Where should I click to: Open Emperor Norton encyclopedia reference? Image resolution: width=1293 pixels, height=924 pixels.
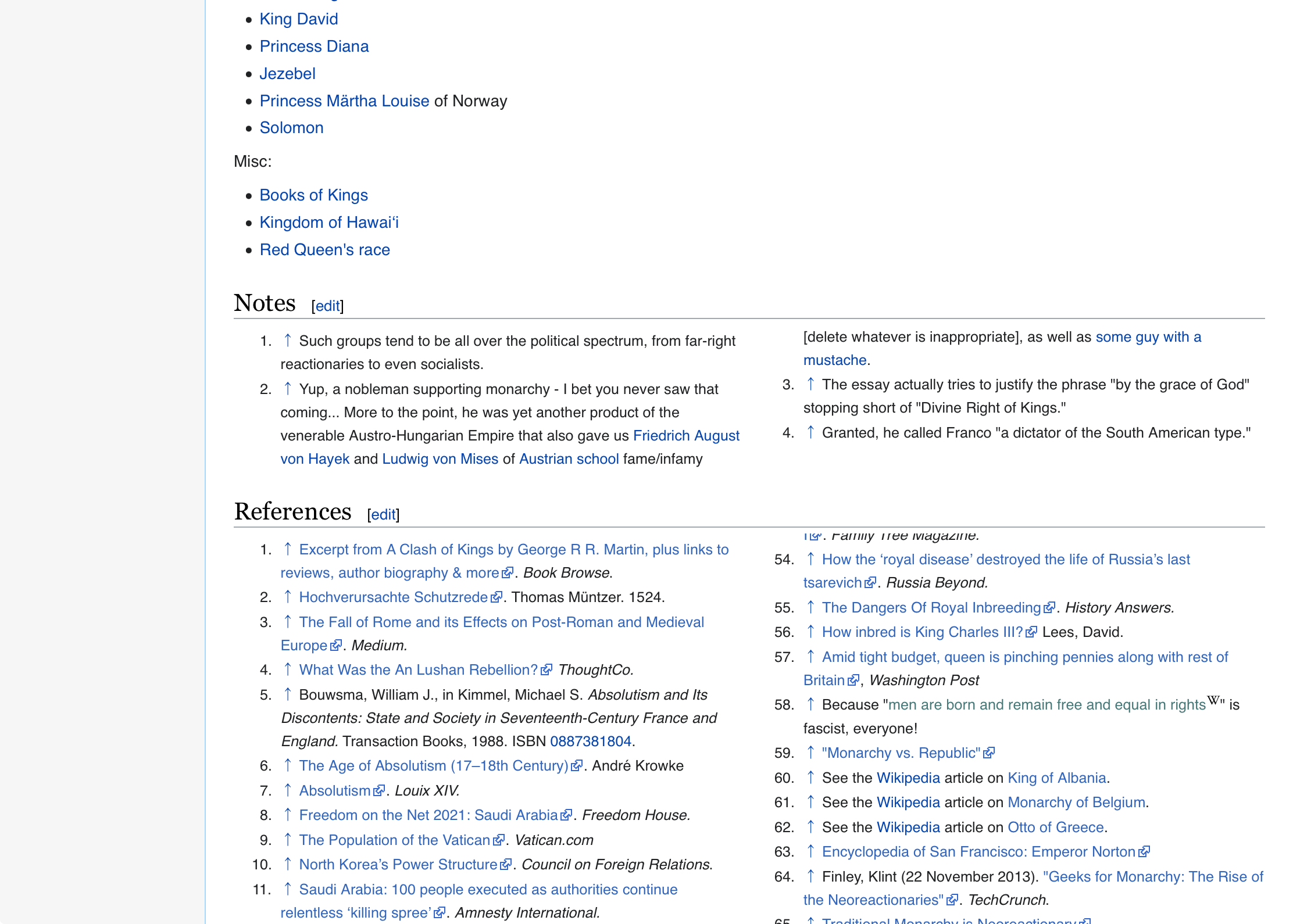[x=978, y=851]
